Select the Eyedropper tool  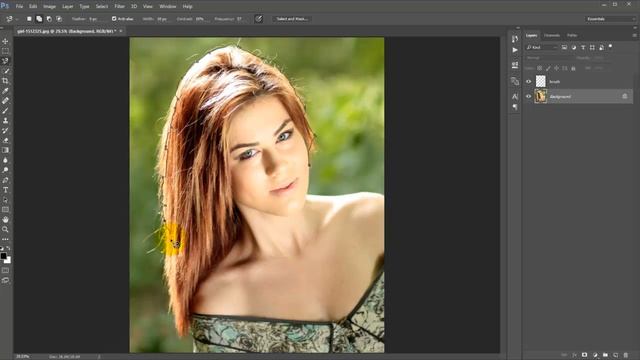point(5,91)
